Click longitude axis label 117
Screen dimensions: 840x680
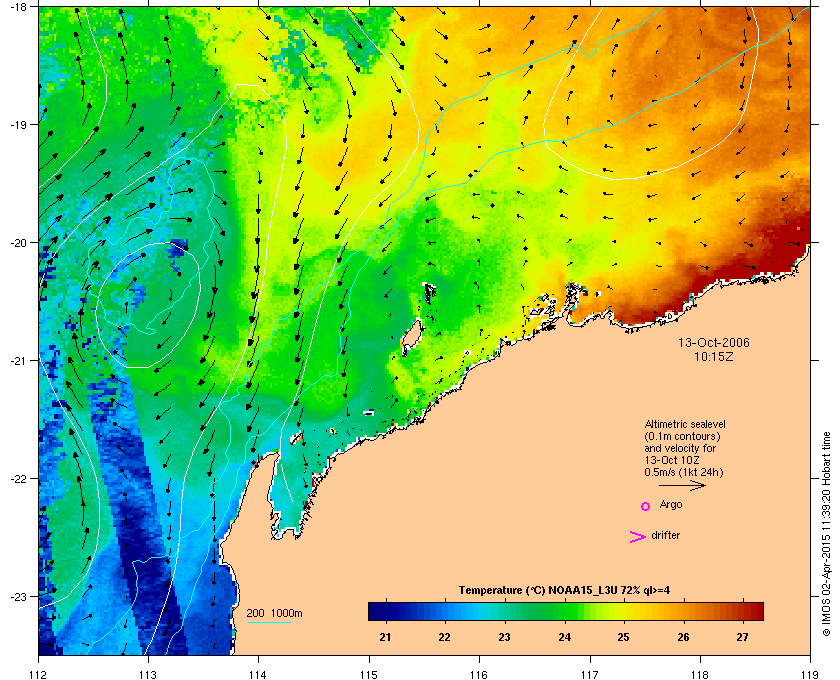590,675
